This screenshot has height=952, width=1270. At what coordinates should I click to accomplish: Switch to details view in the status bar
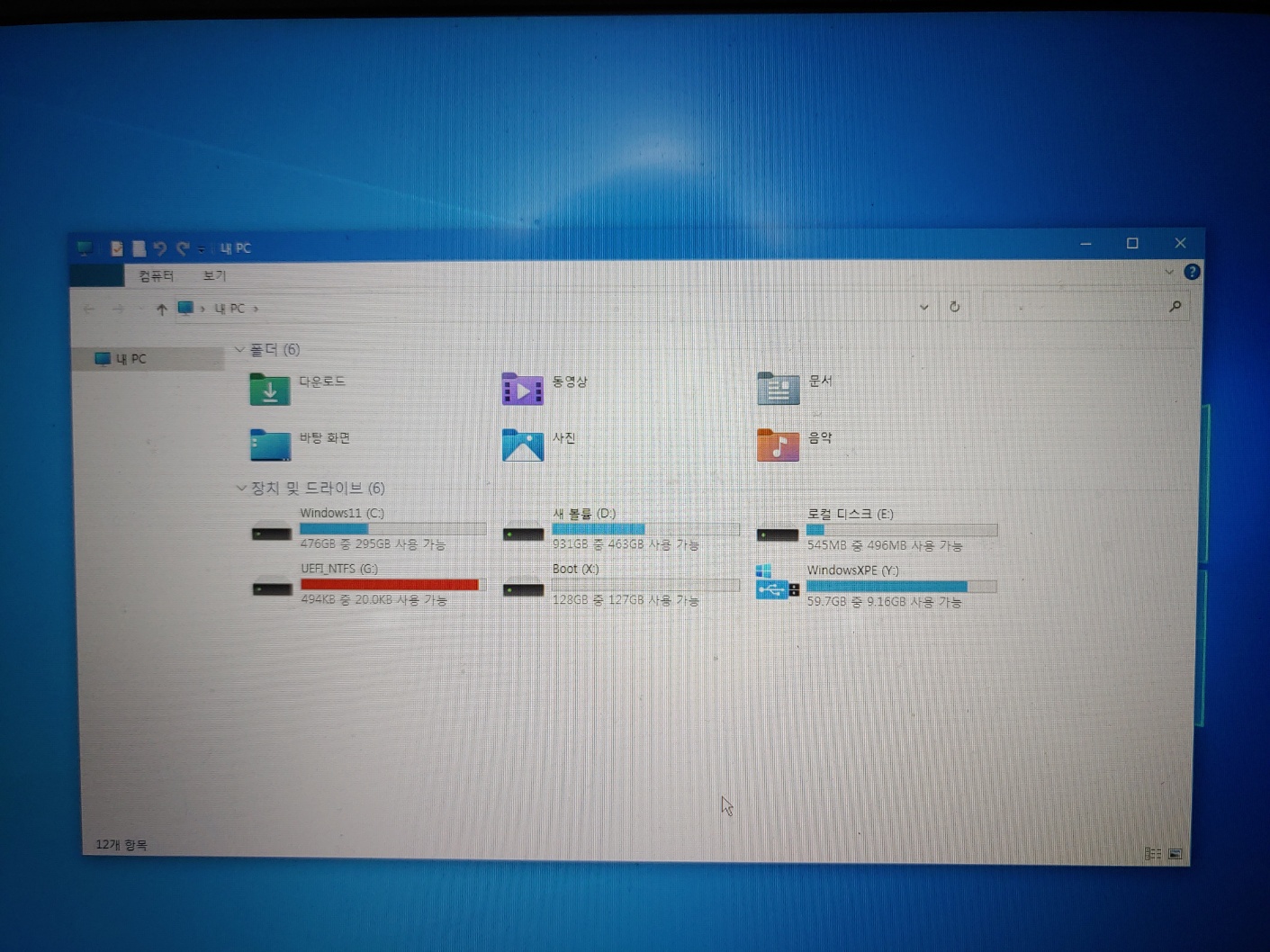pyautogui.click(x=1152, y=854)
